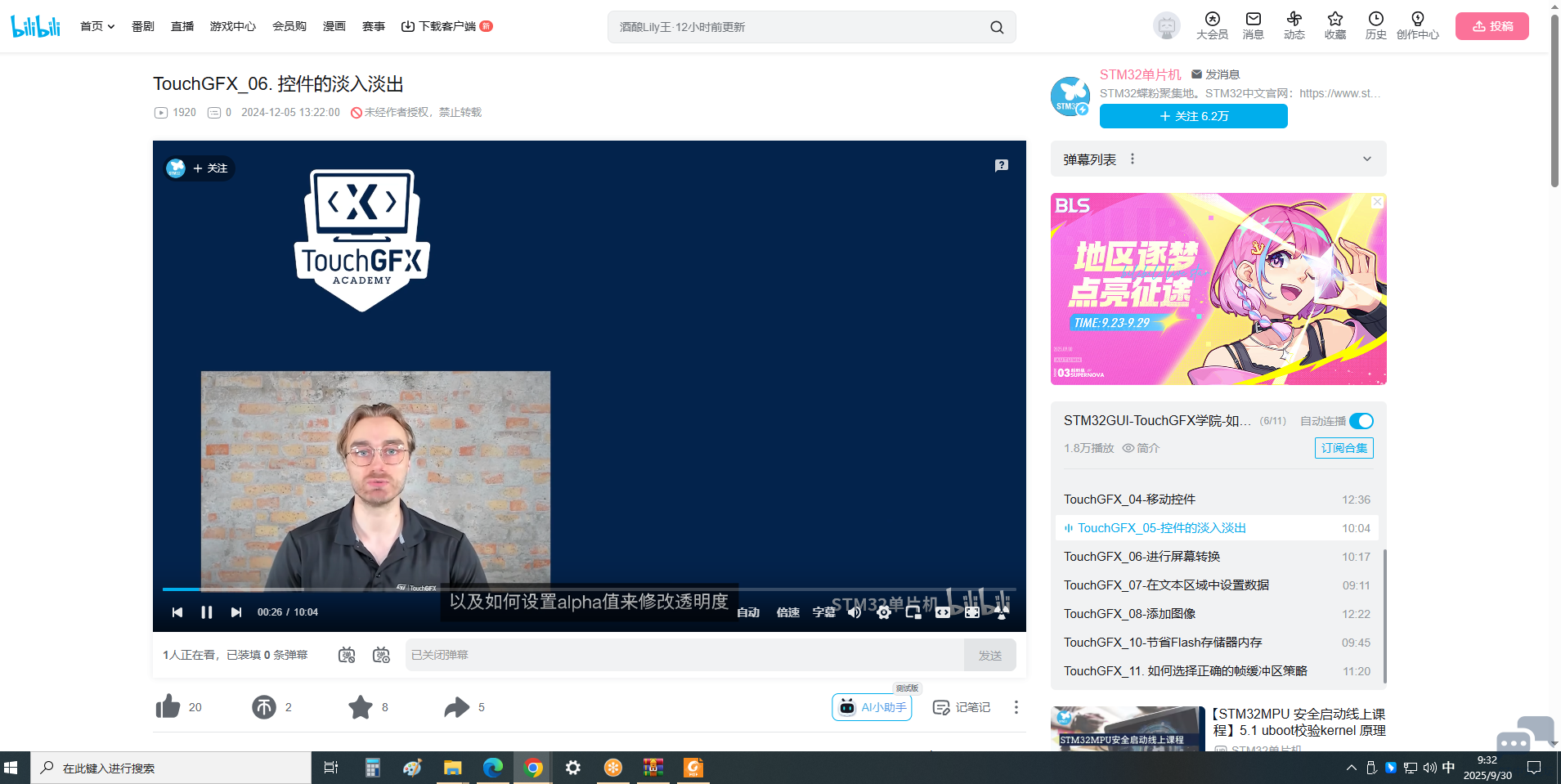Toggle the 自动连播 autoplay switch
The image size is (1561, 784).
[x=1361, y=421]
